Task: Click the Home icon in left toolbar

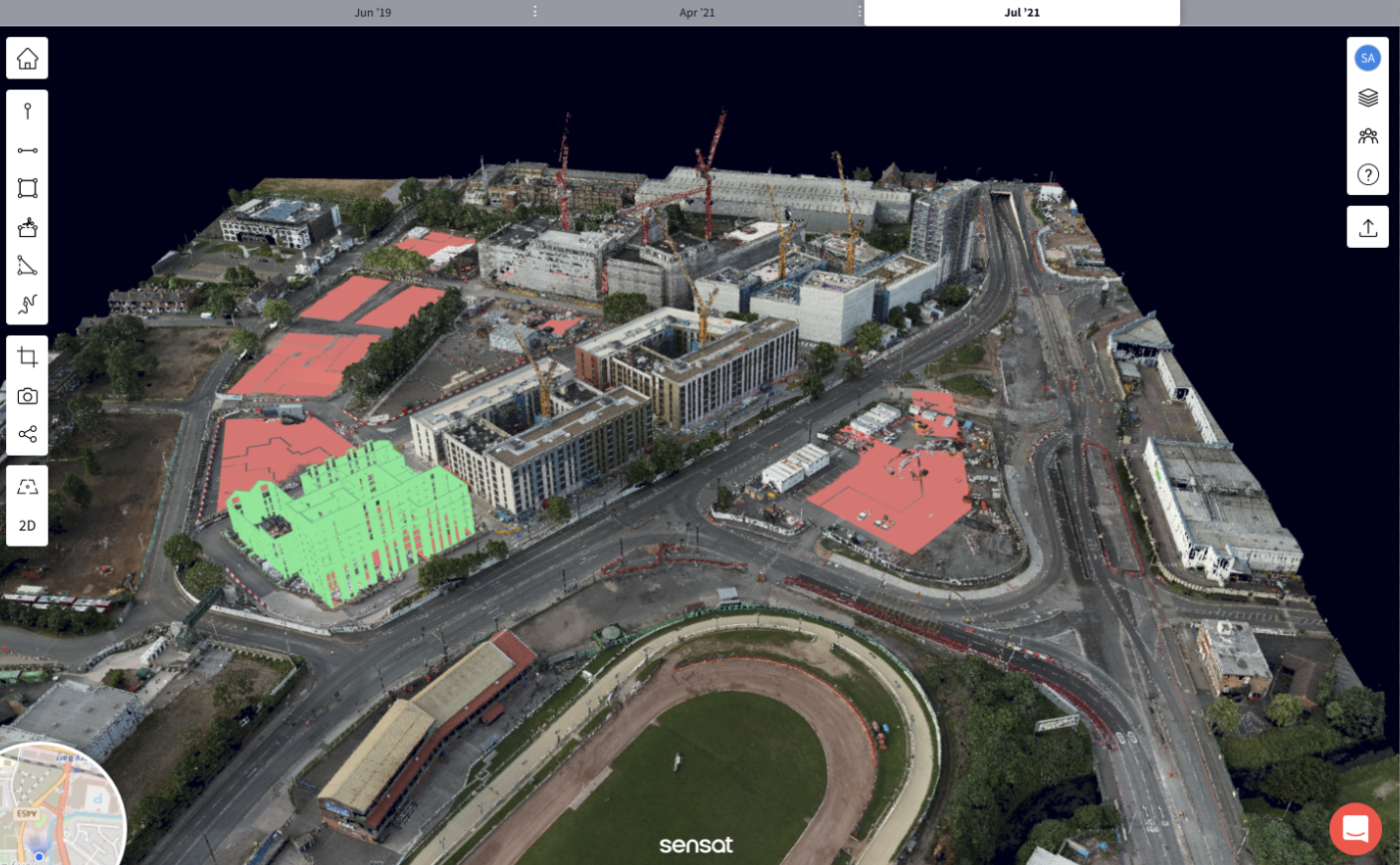Action: (27, 59)
